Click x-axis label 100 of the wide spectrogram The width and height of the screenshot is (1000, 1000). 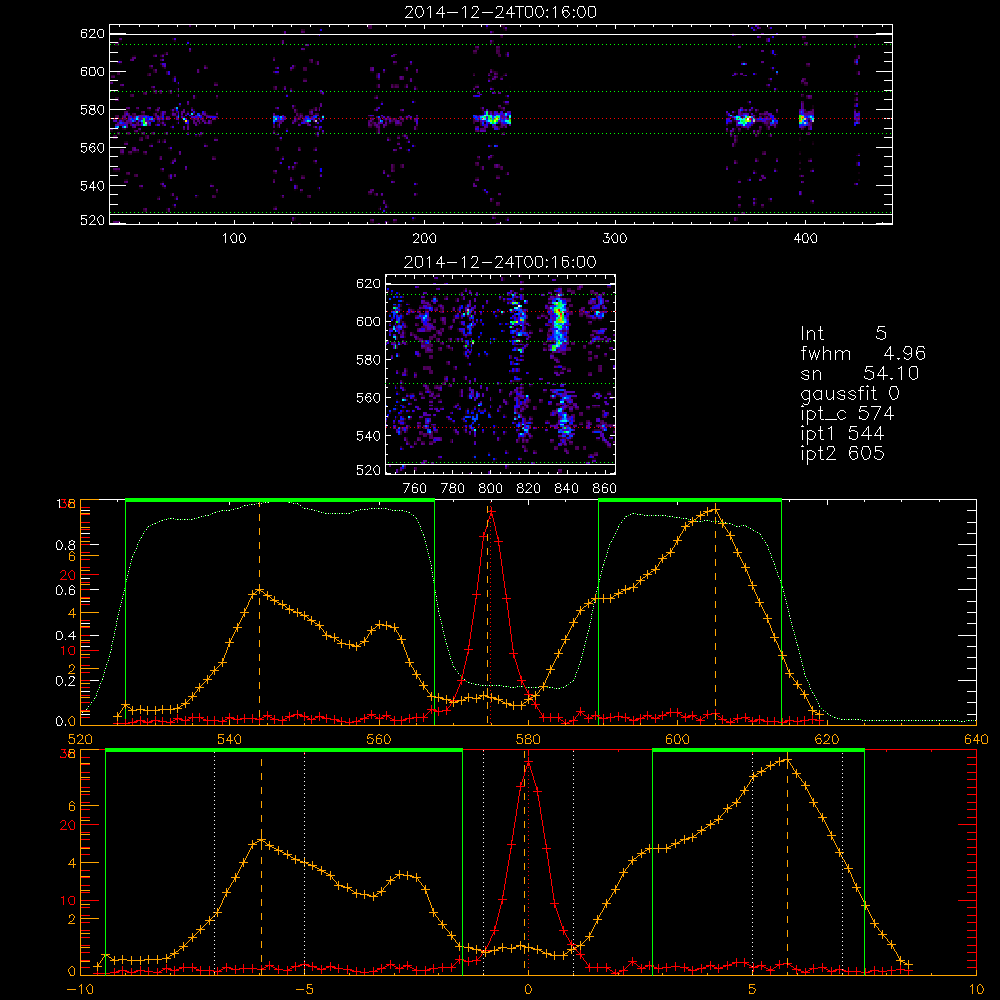[234, 239]
